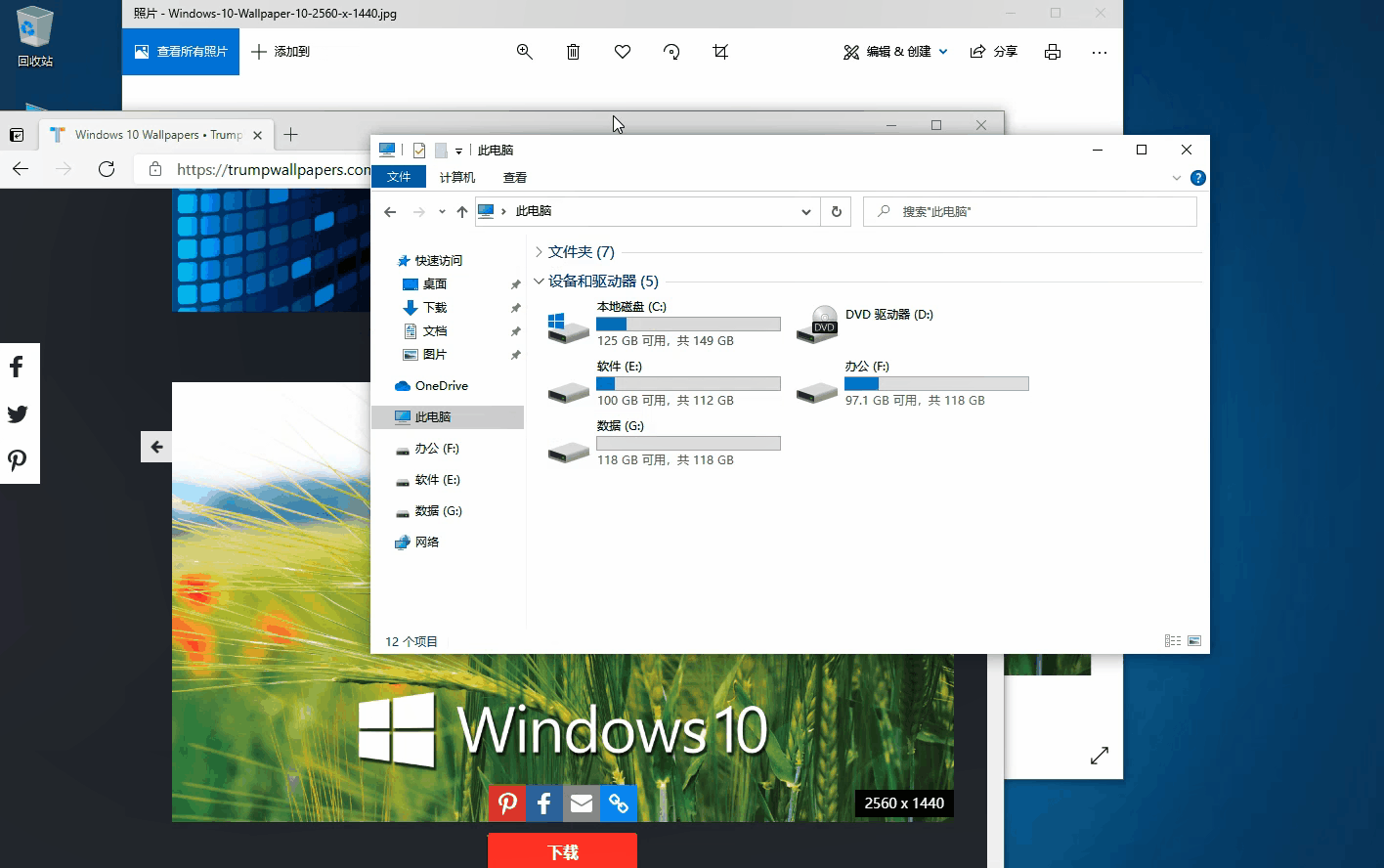
Task: Switch to large icons view in Explorer
Action: click(1194, 641)
